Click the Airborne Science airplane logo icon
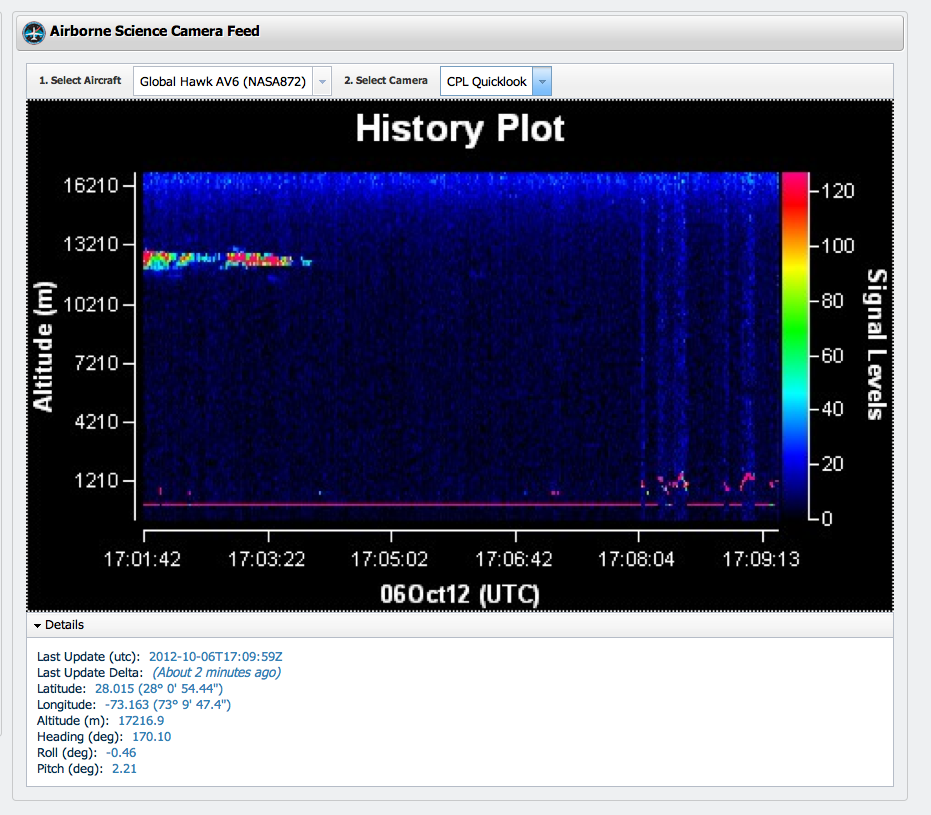 [x=35, y=32]
